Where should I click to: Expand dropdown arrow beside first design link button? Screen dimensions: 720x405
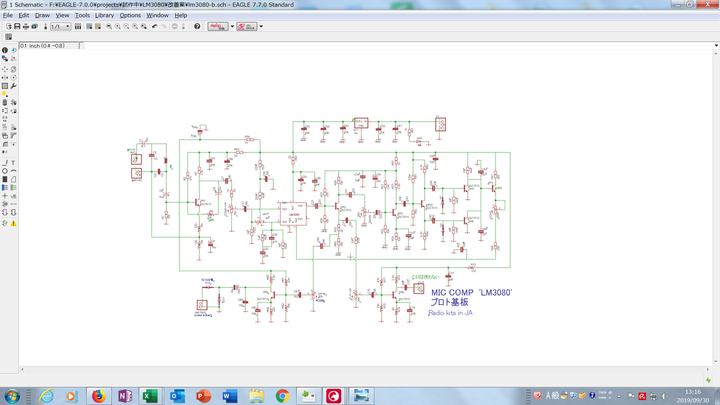pos(232,26)
